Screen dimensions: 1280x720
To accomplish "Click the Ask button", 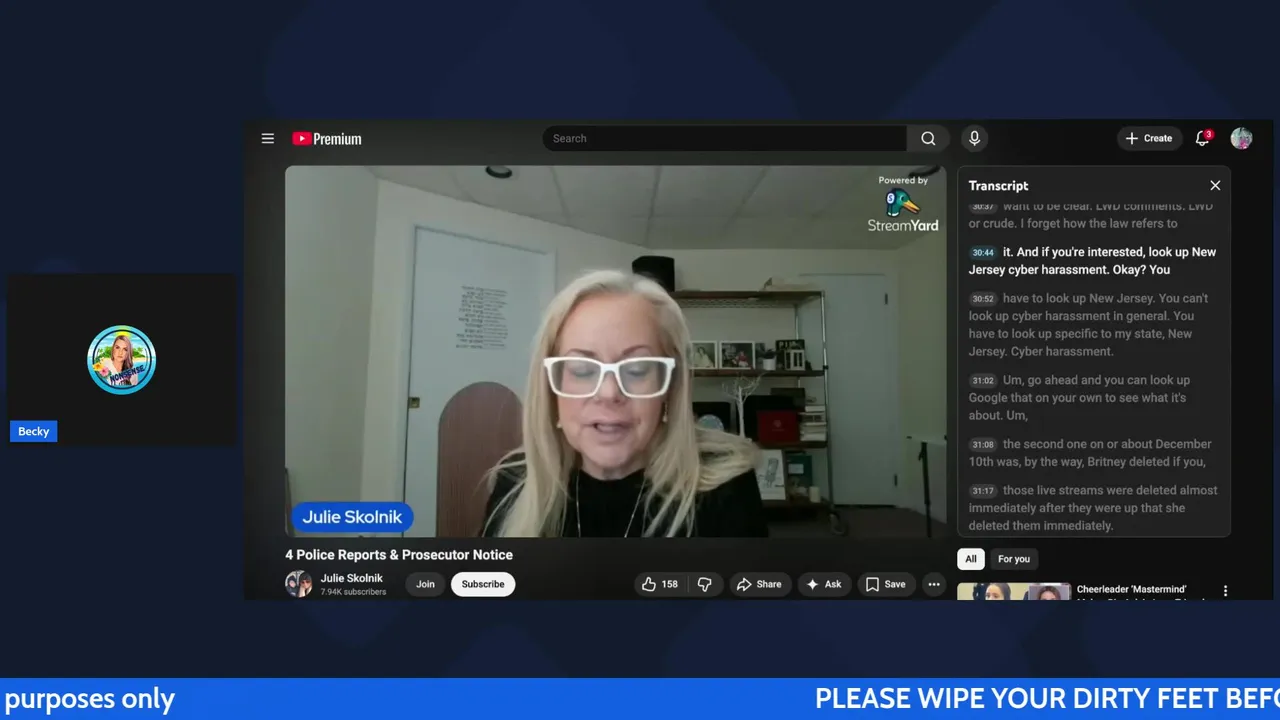I will click(824, 584).
